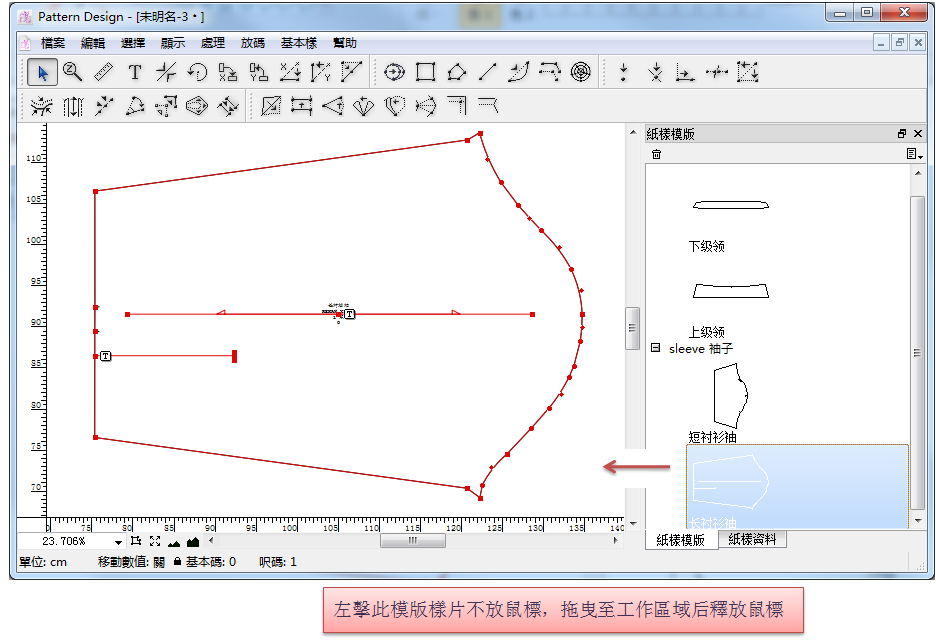Activate the magnifier zoom tool

[72, 72]
